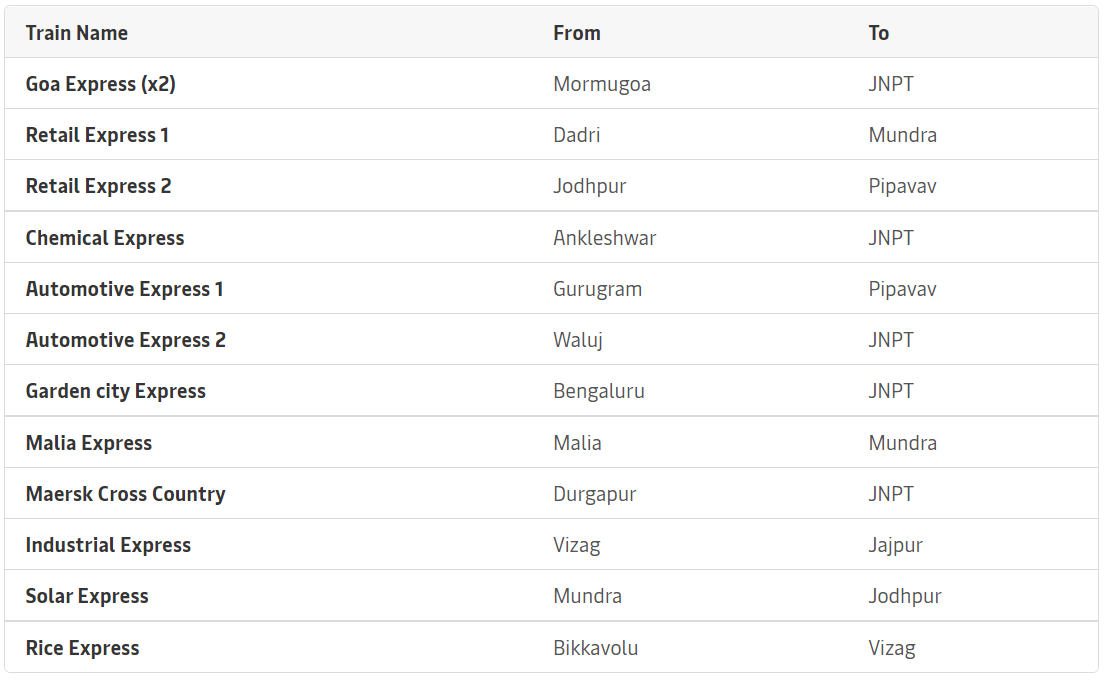The height and width of the screenshot is (683, 1108).
Task: Select the Ankleshwar origin cell
Action: pos(604,238)
